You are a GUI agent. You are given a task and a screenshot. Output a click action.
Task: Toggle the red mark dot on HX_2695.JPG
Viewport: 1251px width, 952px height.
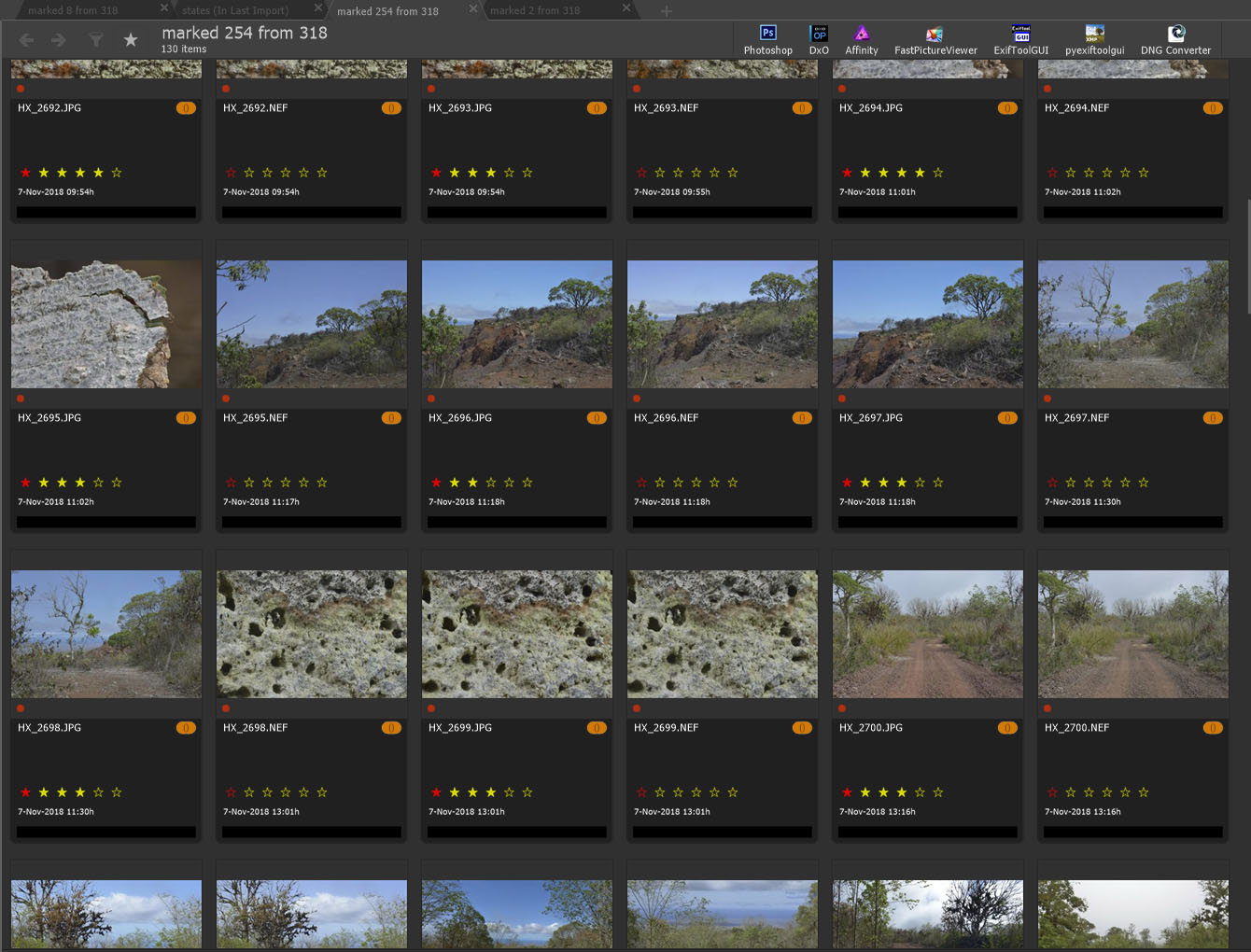coord(21,399)
